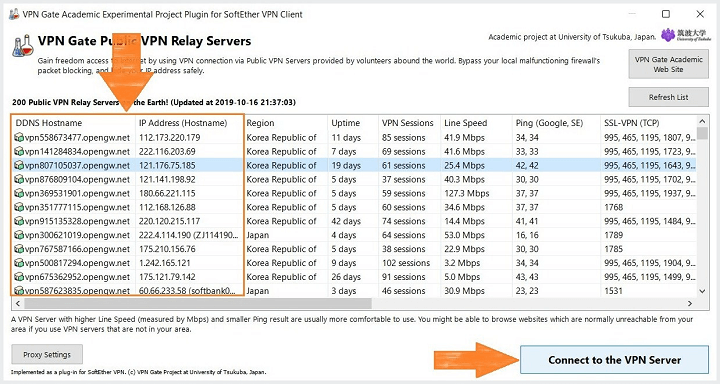Click server icon beside vpn369531901.opengw.net
Image resolution: width=720 pixels, height=384 pixels.
[x=19, y=193]
